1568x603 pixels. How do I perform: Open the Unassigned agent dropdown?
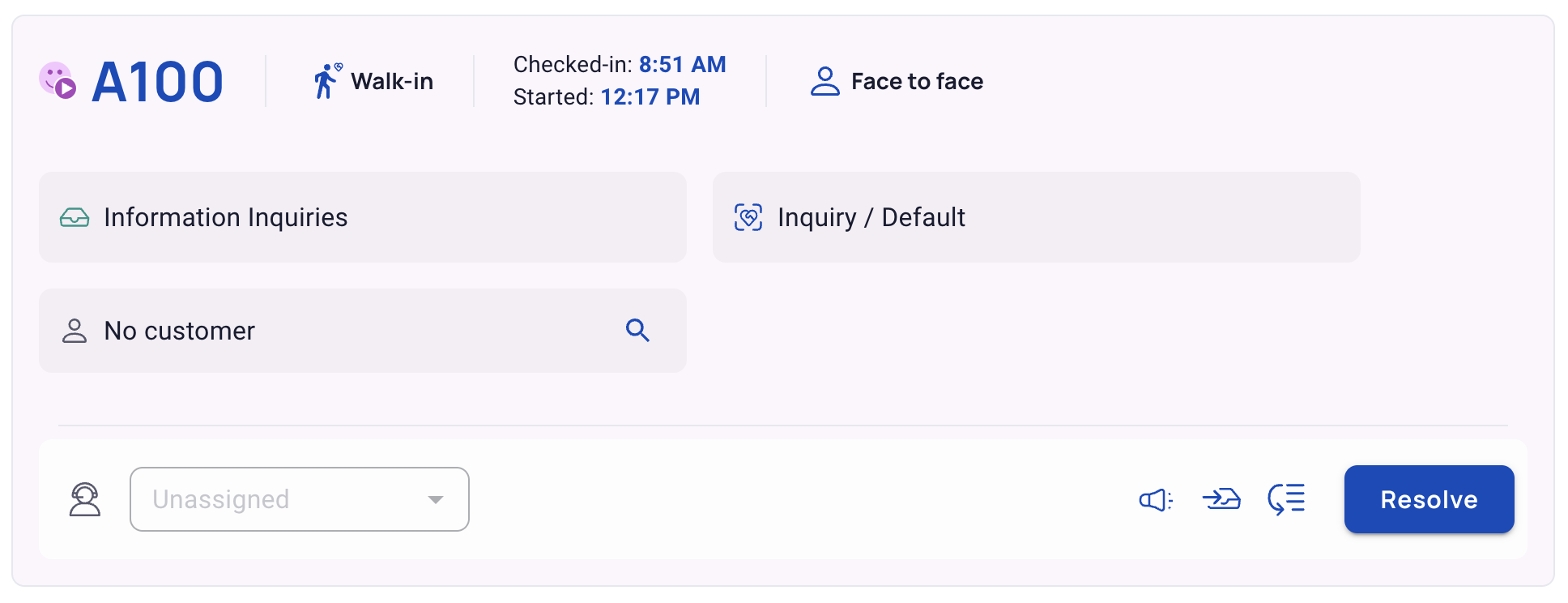(x=300, y=499)
